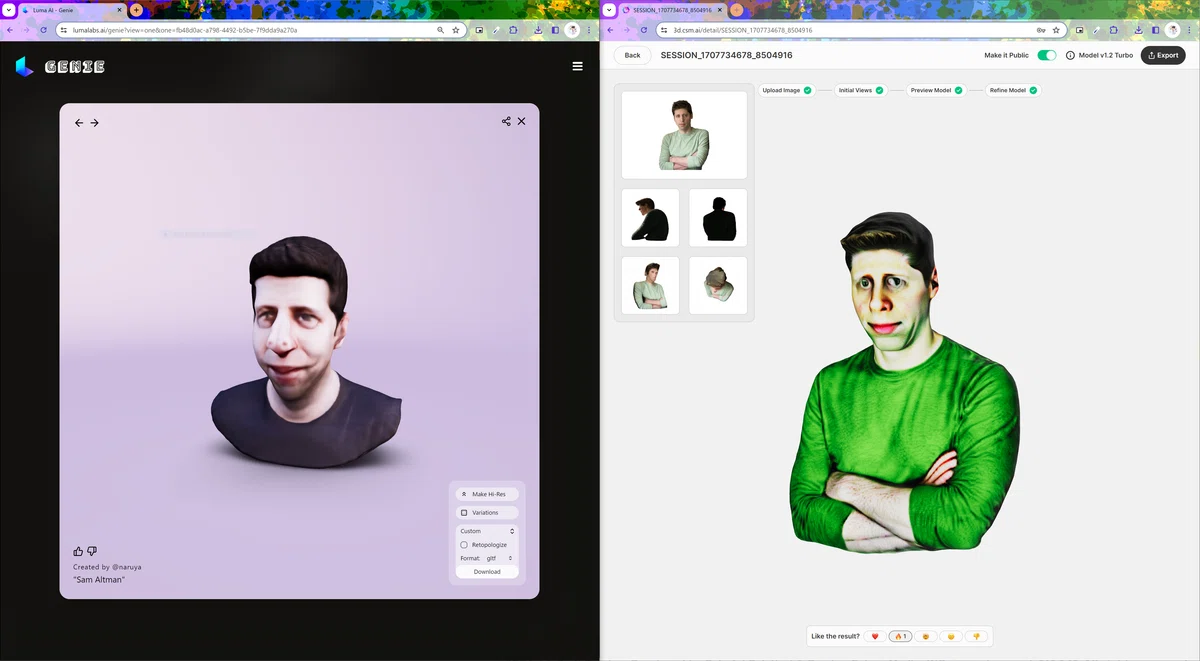
Task: Thumbs down the Genie model
Action: coord(92,551)
